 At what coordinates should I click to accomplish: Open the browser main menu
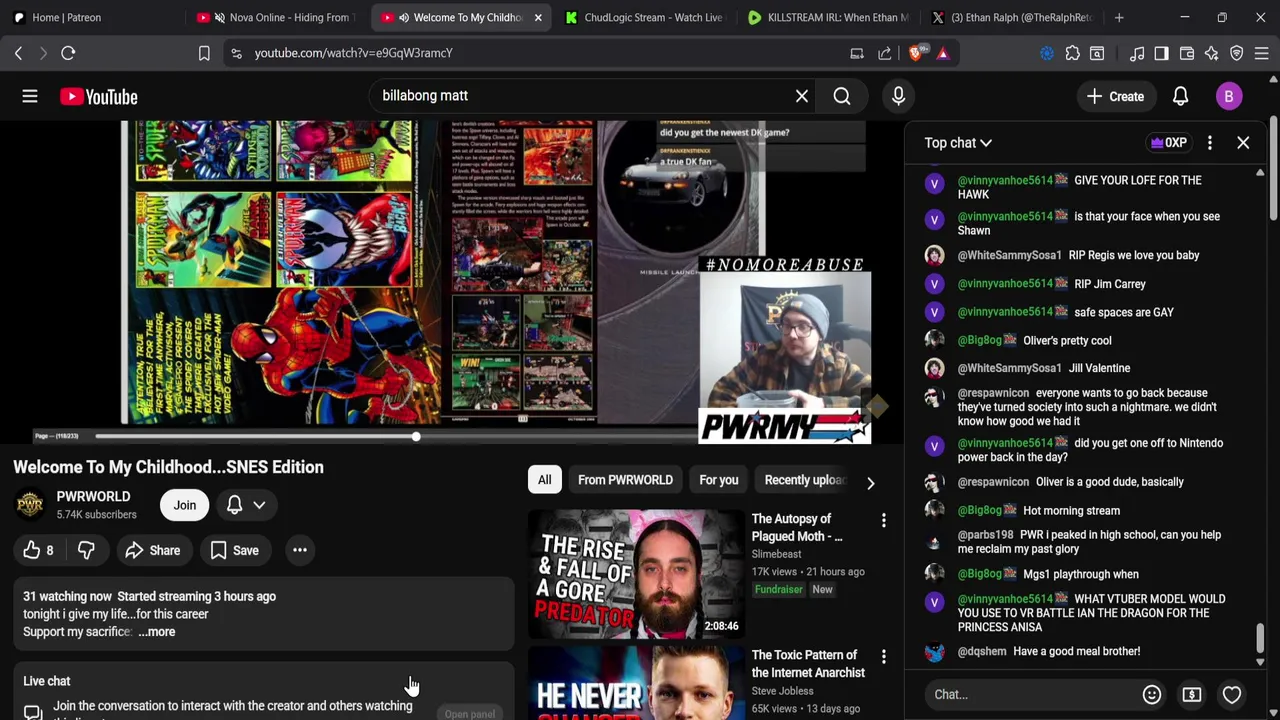click(1262, 53)
